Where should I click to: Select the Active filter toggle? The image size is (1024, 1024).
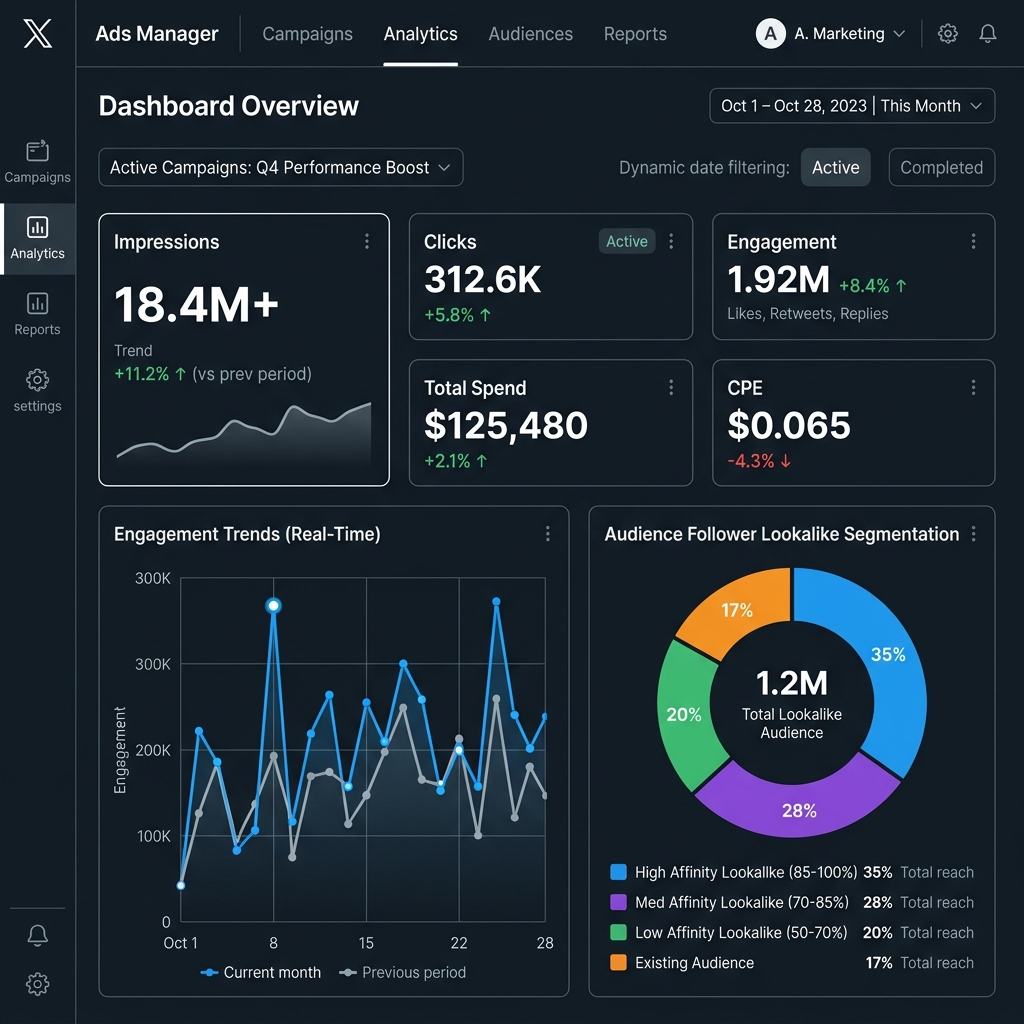pyautogui.click(x=835, y=167)
